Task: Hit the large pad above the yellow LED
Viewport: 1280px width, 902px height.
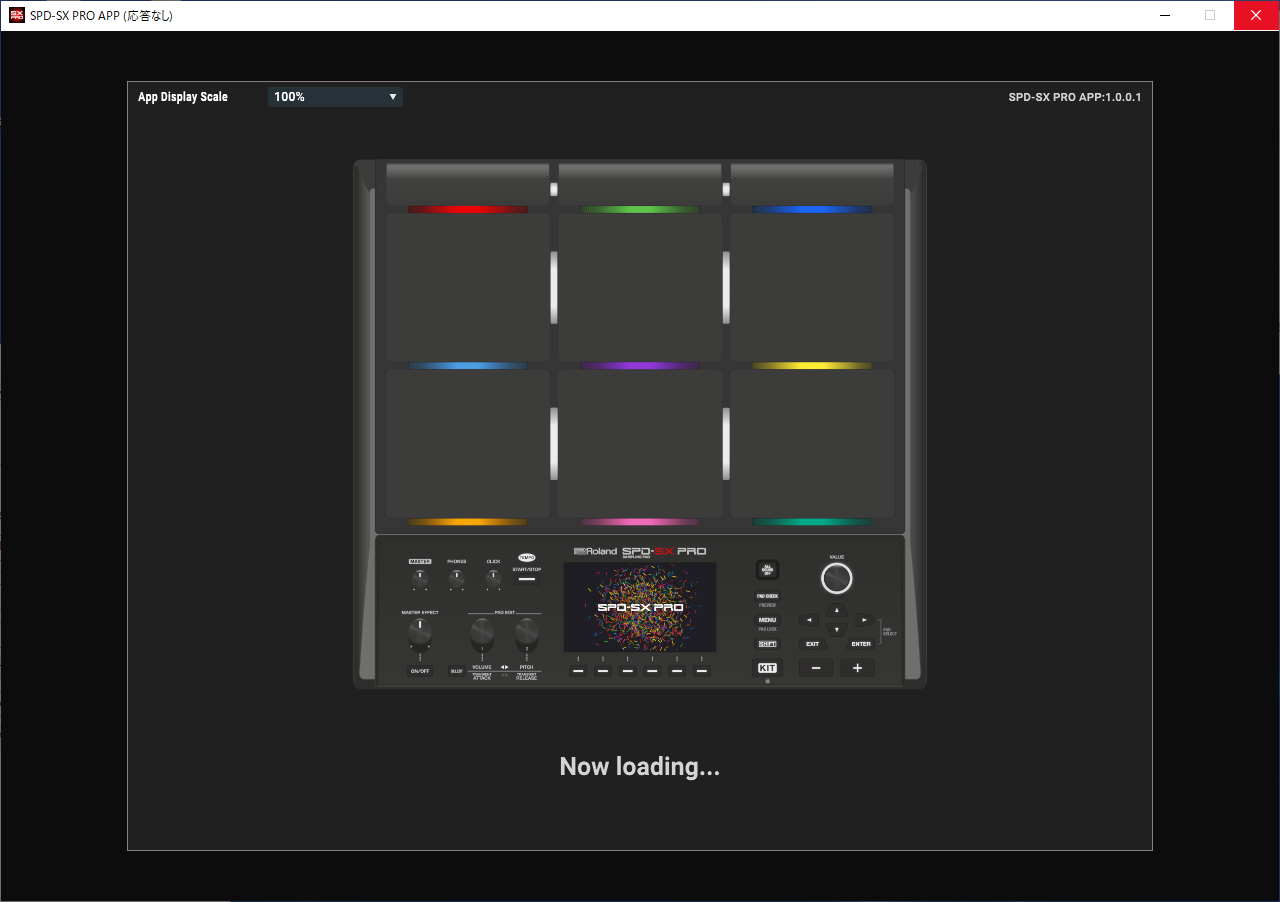Action: pyautogui.click(x=812, y=288)
